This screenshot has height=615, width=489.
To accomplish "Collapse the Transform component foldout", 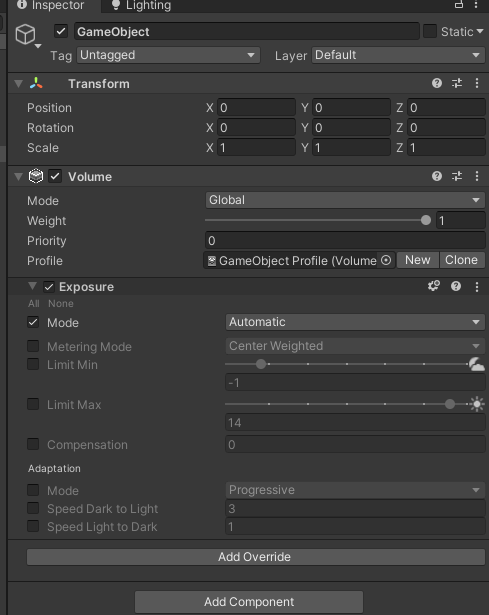I will pyautogui.click(x=18, y=84).
